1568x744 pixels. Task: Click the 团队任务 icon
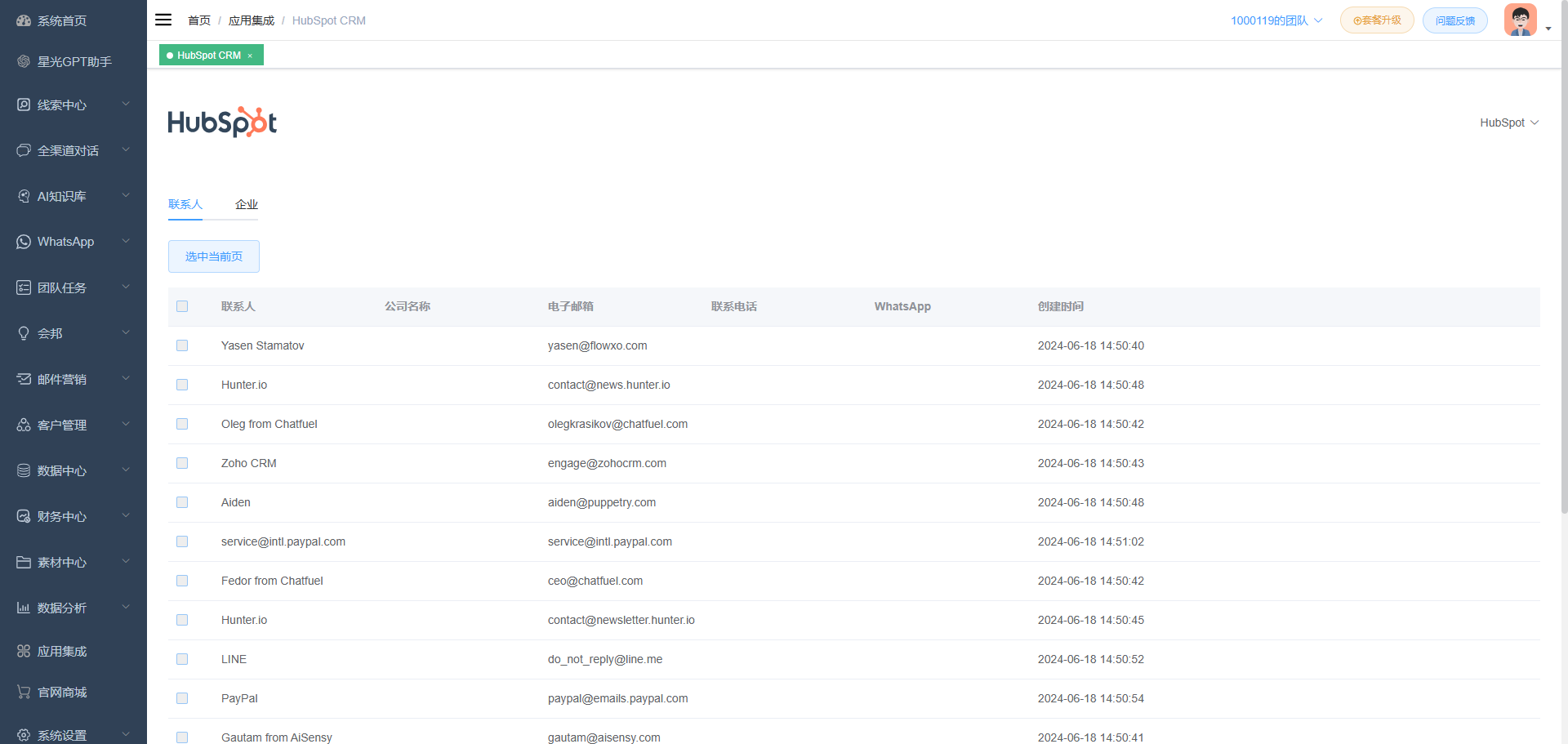pos(24,287)
